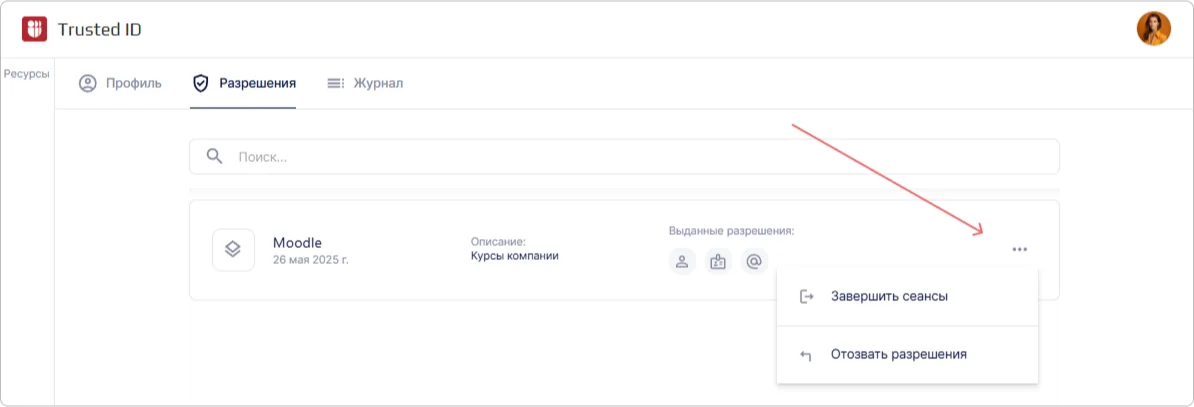Click the Trusted ID logo icon
This screenshot has height=407, width=1194.
(35, 29)
